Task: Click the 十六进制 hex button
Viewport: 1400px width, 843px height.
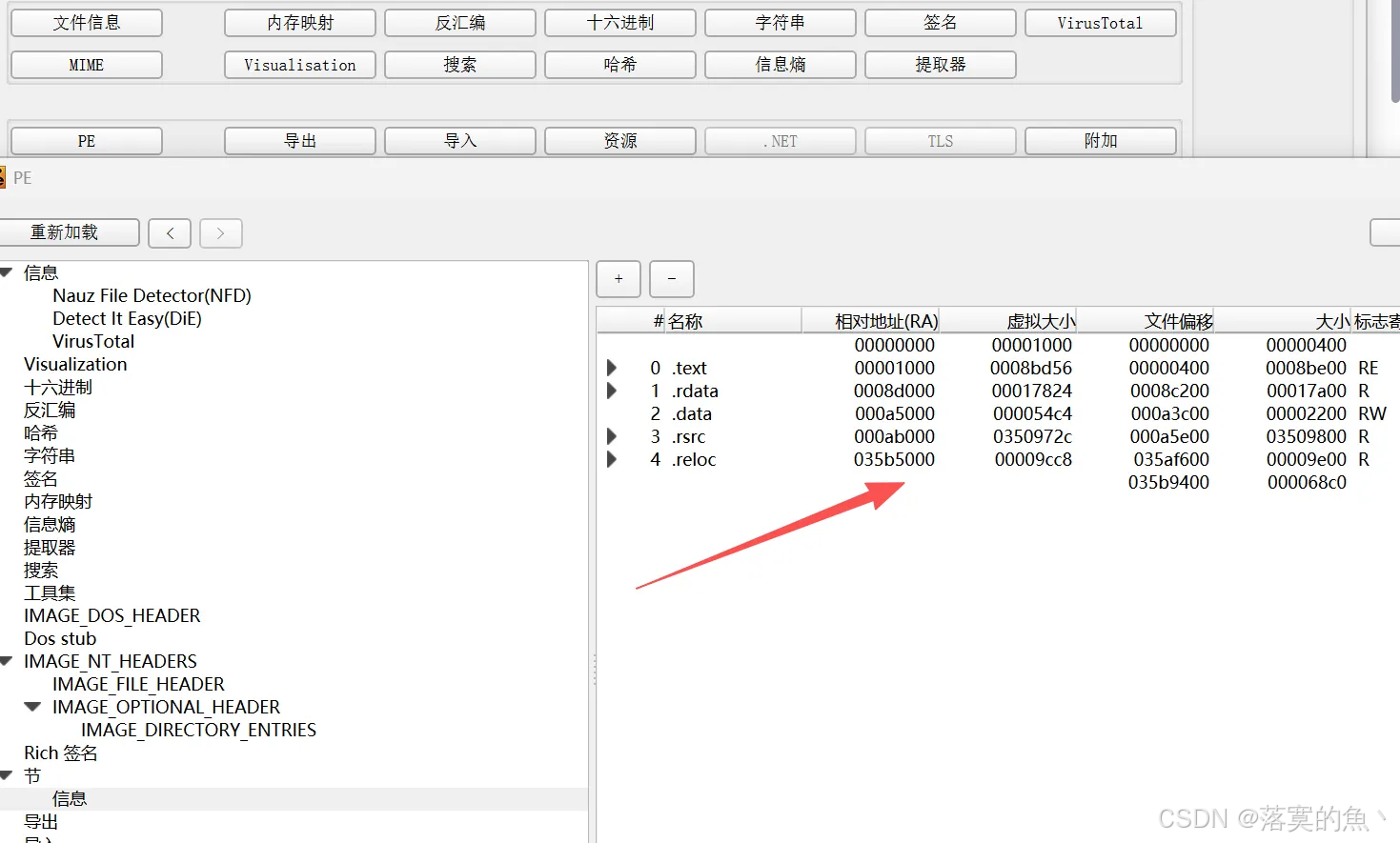Action: click(620, 23)
